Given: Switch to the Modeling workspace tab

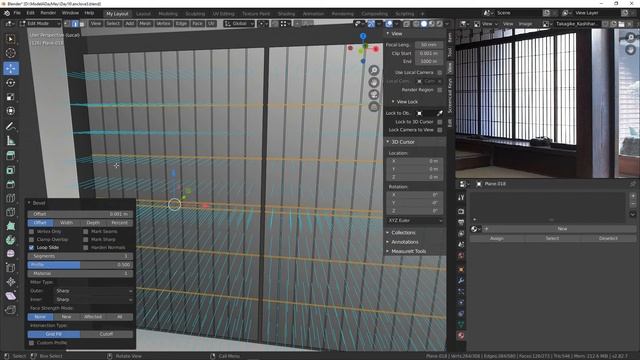Looking at the screenshot, I should [168, 14].
